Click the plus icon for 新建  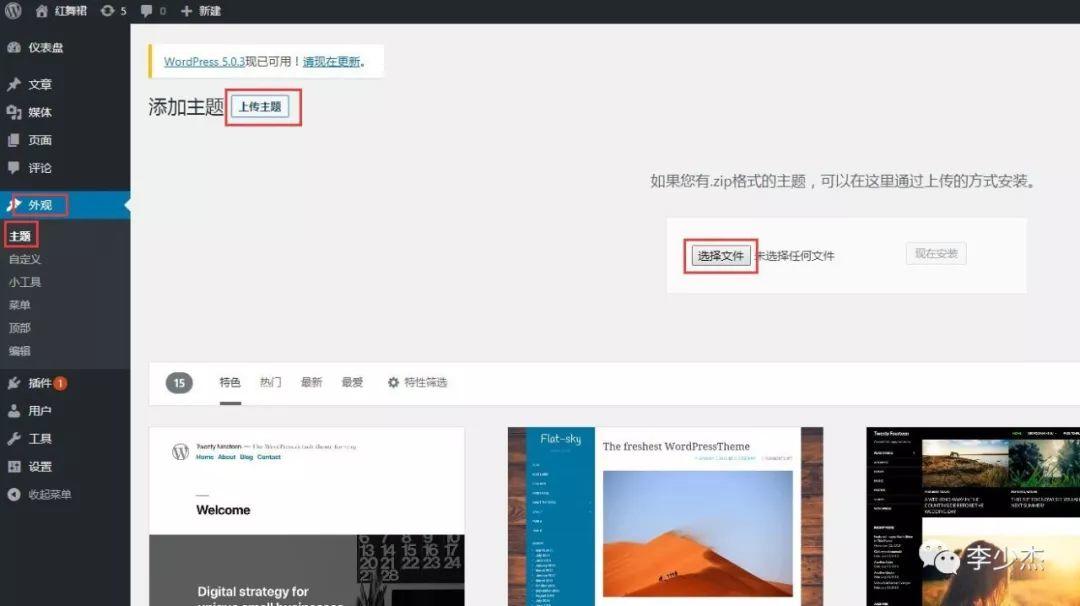186,11
